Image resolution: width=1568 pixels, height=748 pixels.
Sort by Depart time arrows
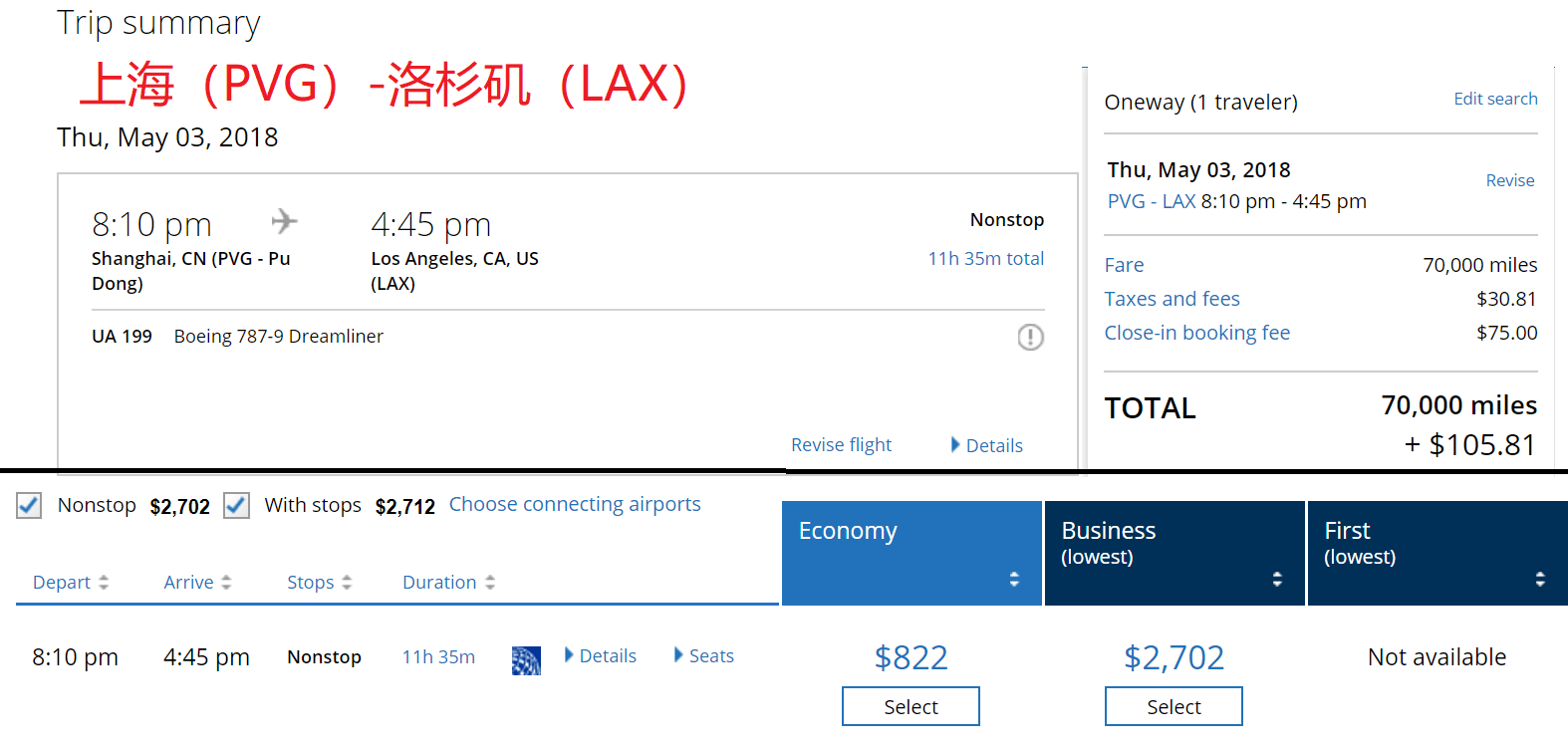coord(104,583)
